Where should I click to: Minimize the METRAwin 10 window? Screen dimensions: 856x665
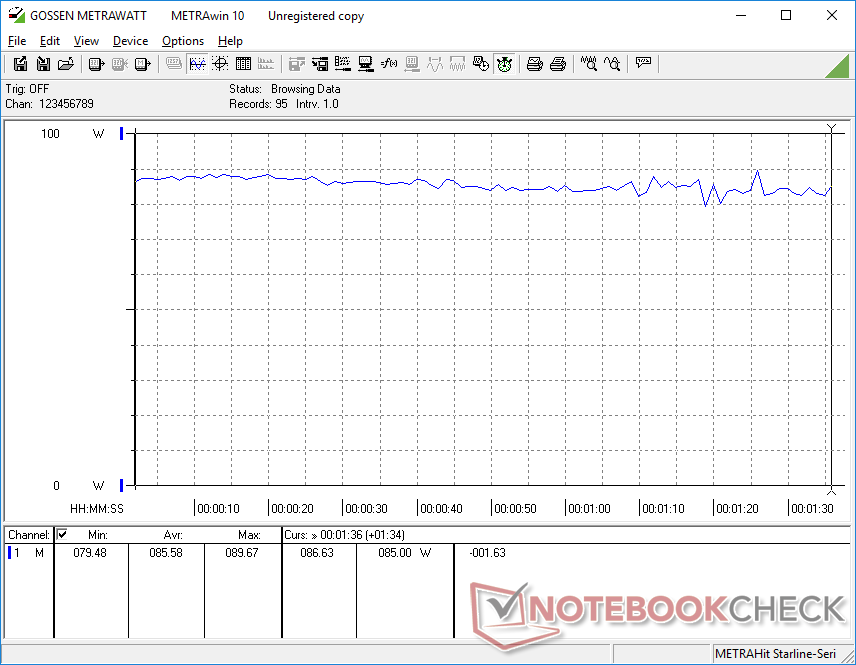741,15
